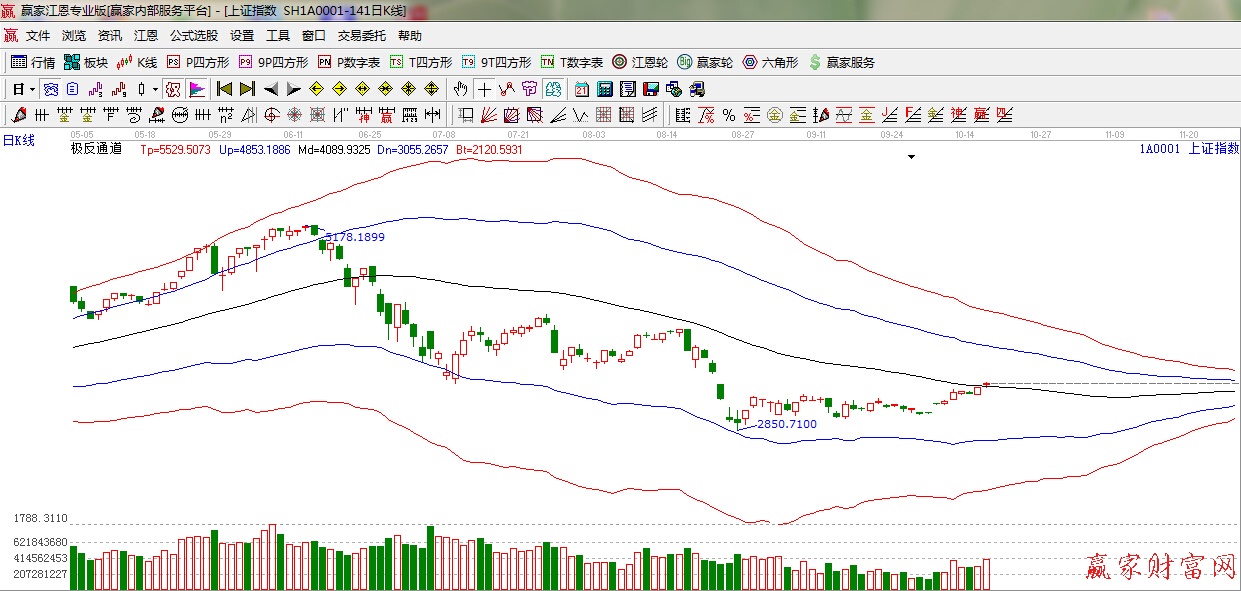Jump to first bar with skip-back arrow
Viewport: 1241px width, 591px height.
(225, 89)
